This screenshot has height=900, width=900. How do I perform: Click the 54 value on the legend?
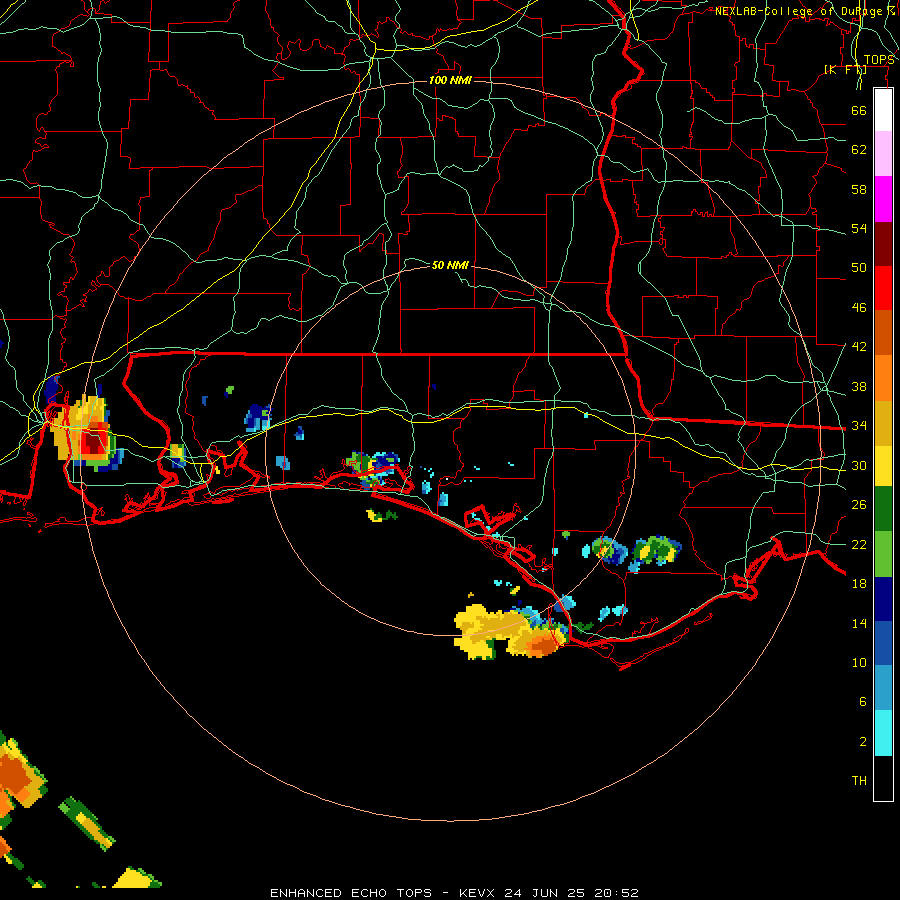(859, 228)
